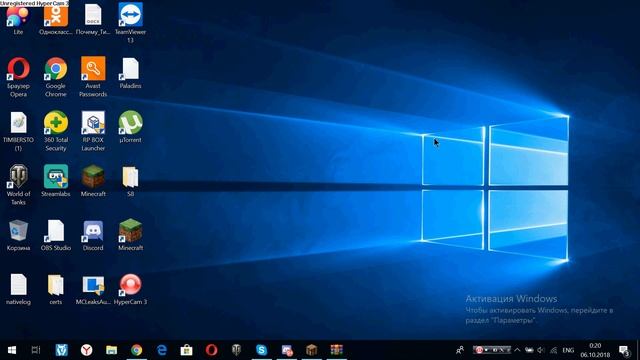Viewport: 640px width, 360px height.
Task: Select the Discord desktop shortcut
Action: coord(93,235)
